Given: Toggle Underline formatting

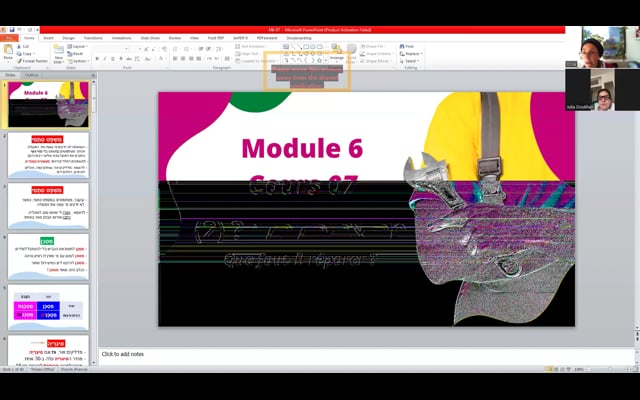Looking at the screenshot, I should (113, 59).
